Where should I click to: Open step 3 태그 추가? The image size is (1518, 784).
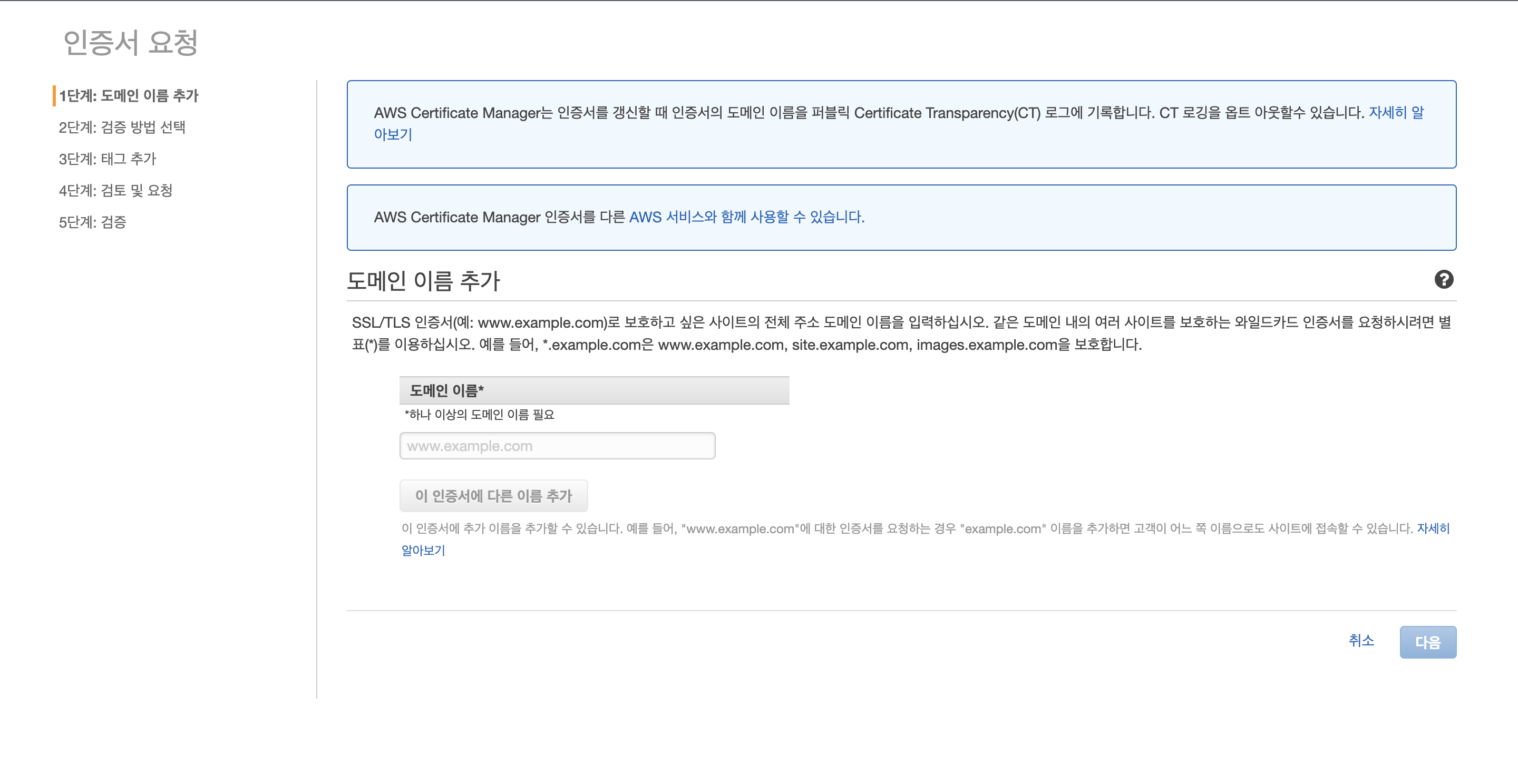pos(107,159)
